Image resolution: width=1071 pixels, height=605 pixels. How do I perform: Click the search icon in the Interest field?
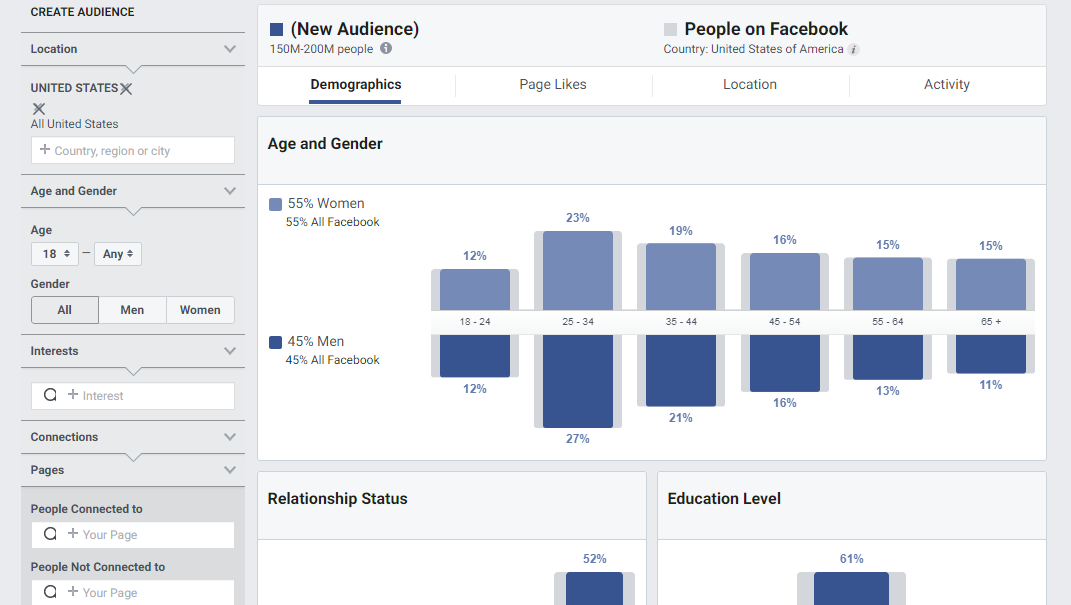[50, 395]
